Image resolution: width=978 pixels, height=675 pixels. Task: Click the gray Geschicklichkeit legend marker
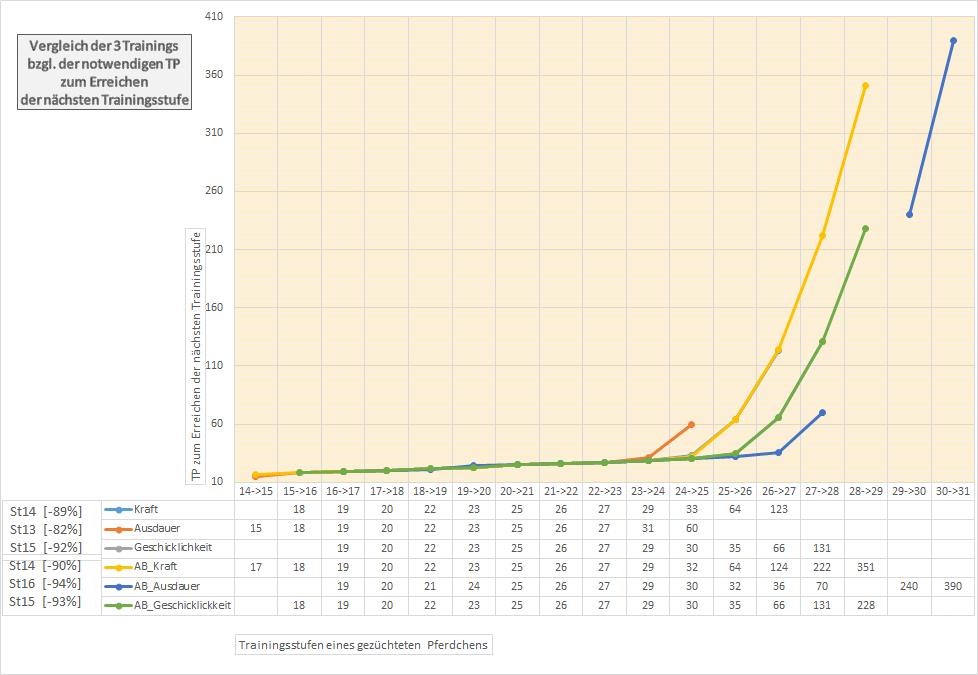point(118,548)
